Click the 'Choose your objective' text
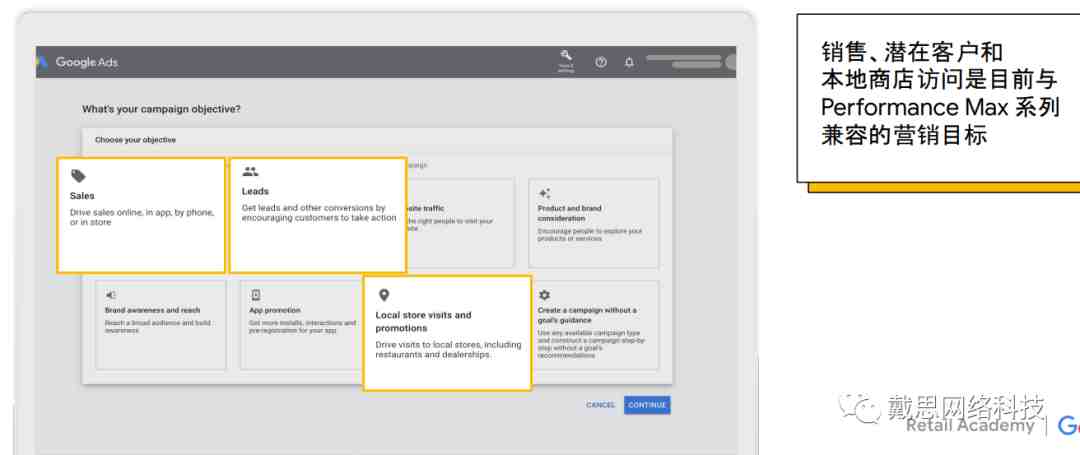 click(x=135, y=140)
